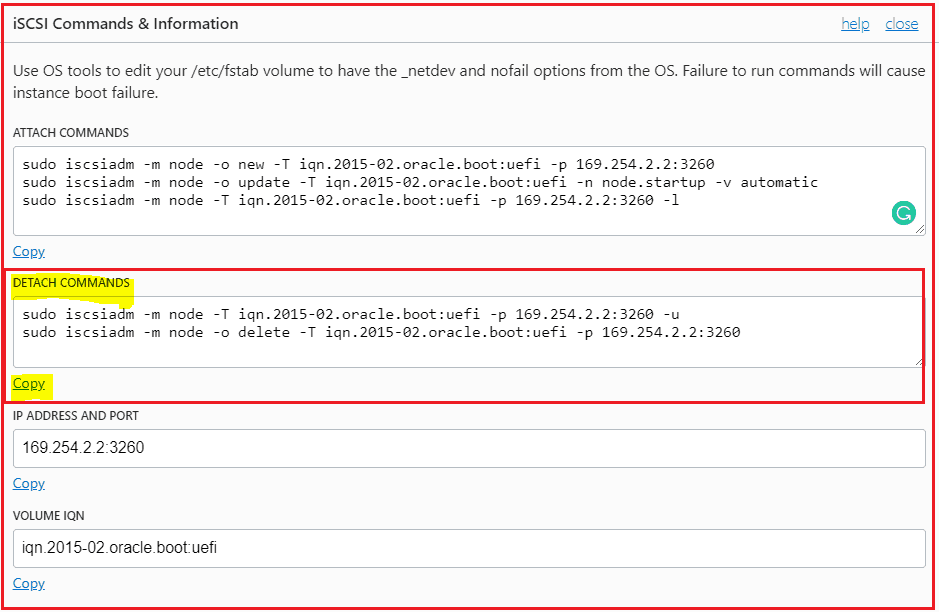Image resolution: width=939 pixels, height=612 pixels.
Task: Click the '-o delete' detach command line
Action: point(381,332)
